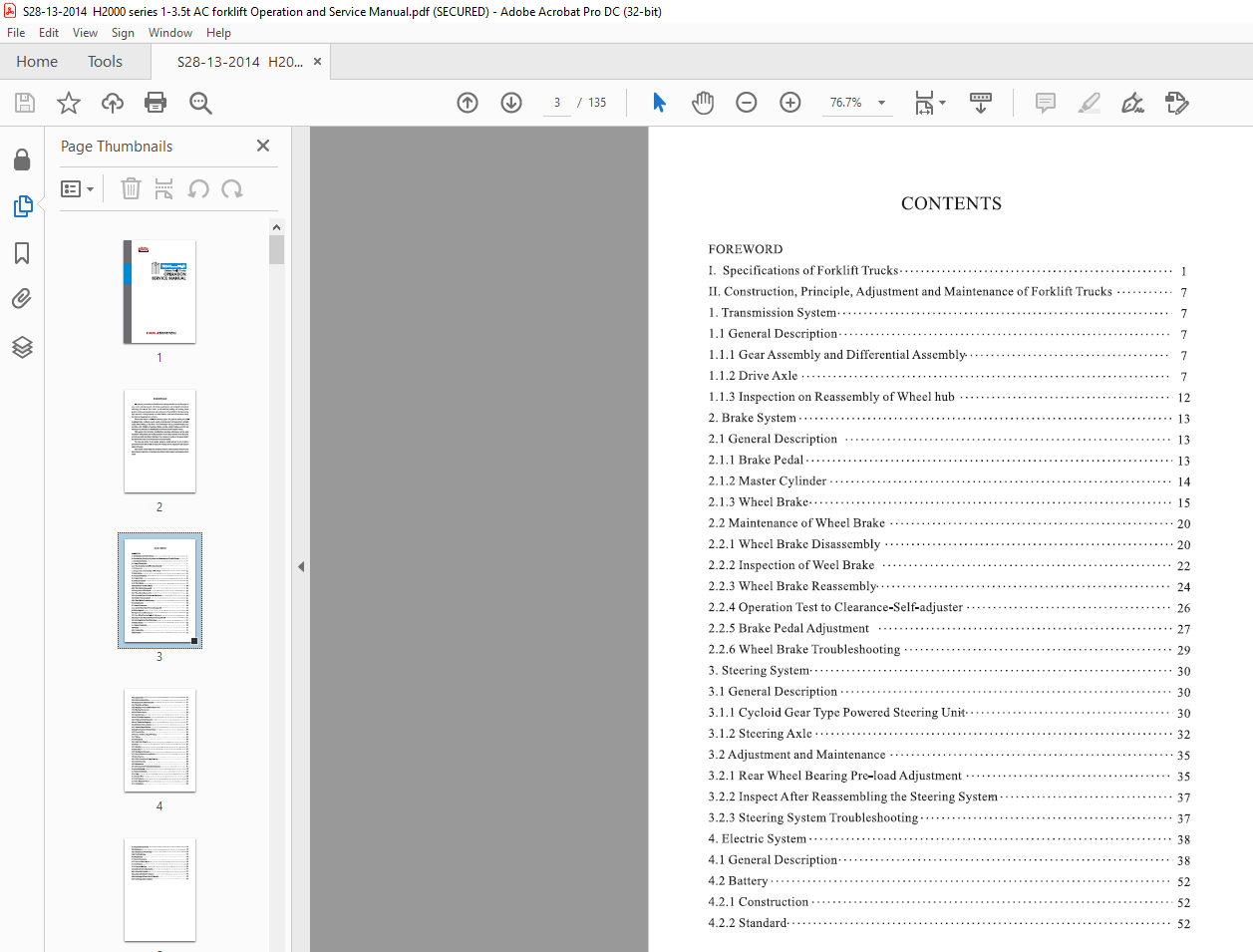
Task: Select the Highlight text pen tool
Action: [1090, 103]
